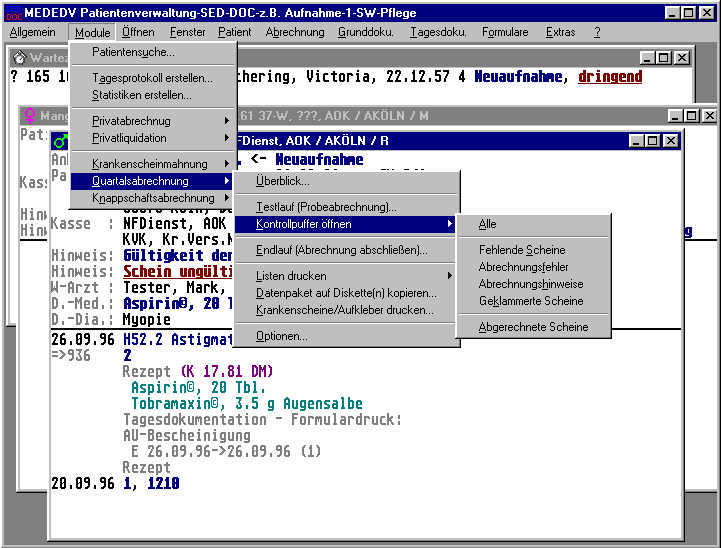
Task: Expand the Quartalsabrechnung submenu
Action: pos(154,181)
